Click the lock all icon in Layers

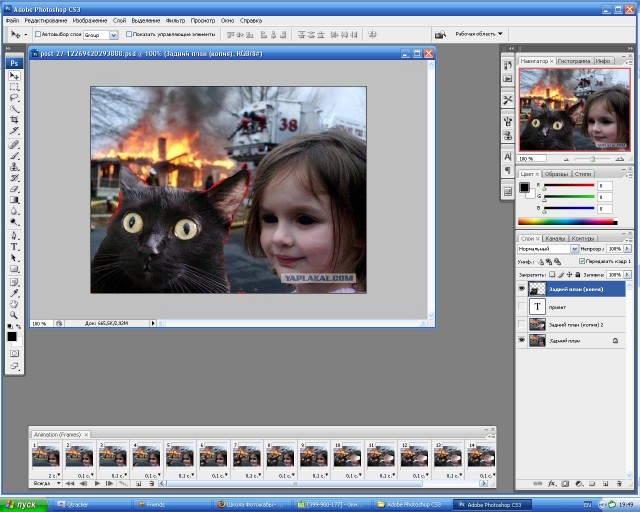pyautogui.click(x=578, y=275)
